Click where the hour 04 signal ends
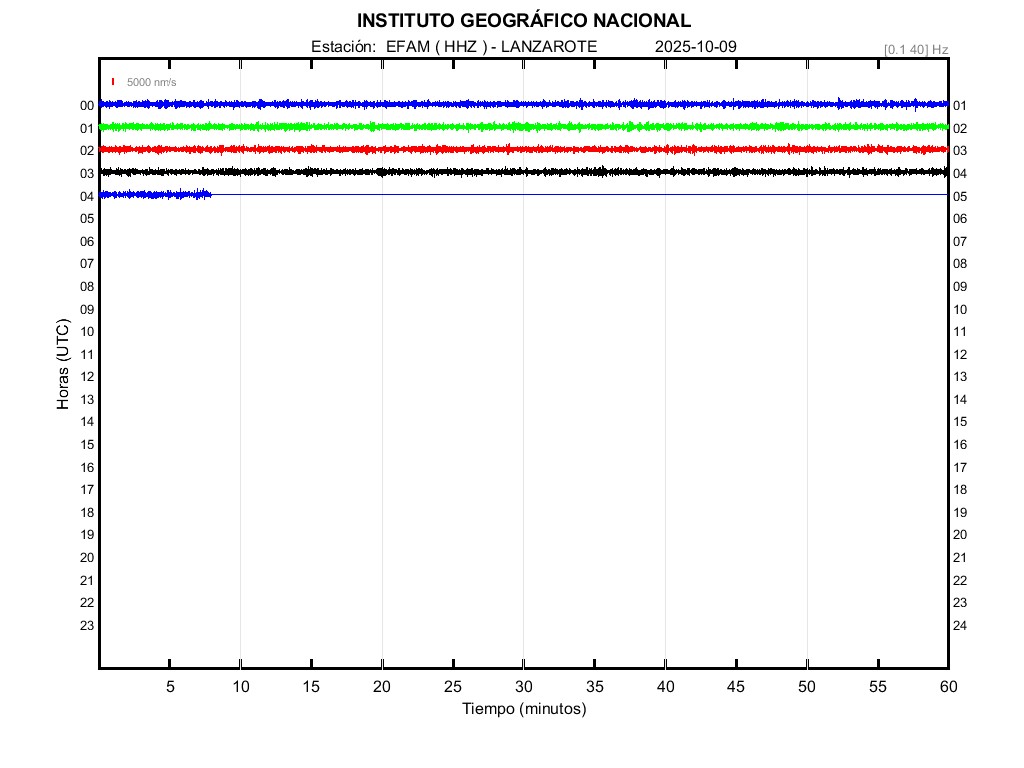The image size is (1024, 768). coord(211,194)
